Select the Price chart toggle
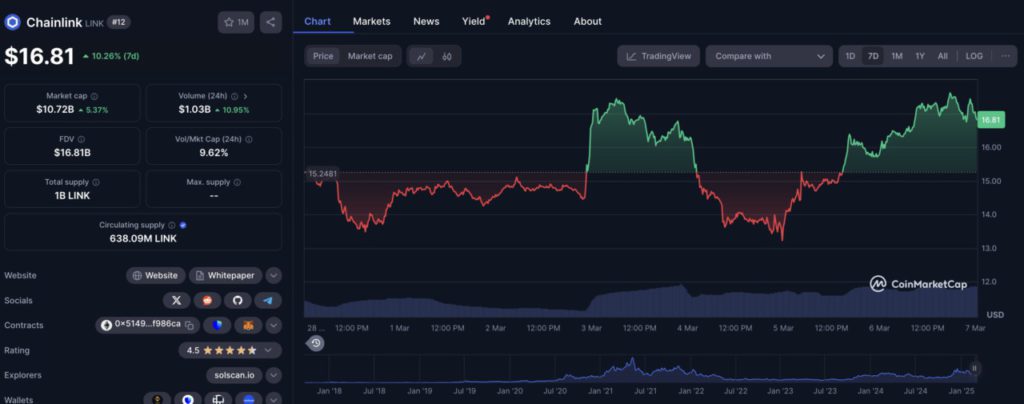This screenshot has width=1024, height=404. click(323, 56)
